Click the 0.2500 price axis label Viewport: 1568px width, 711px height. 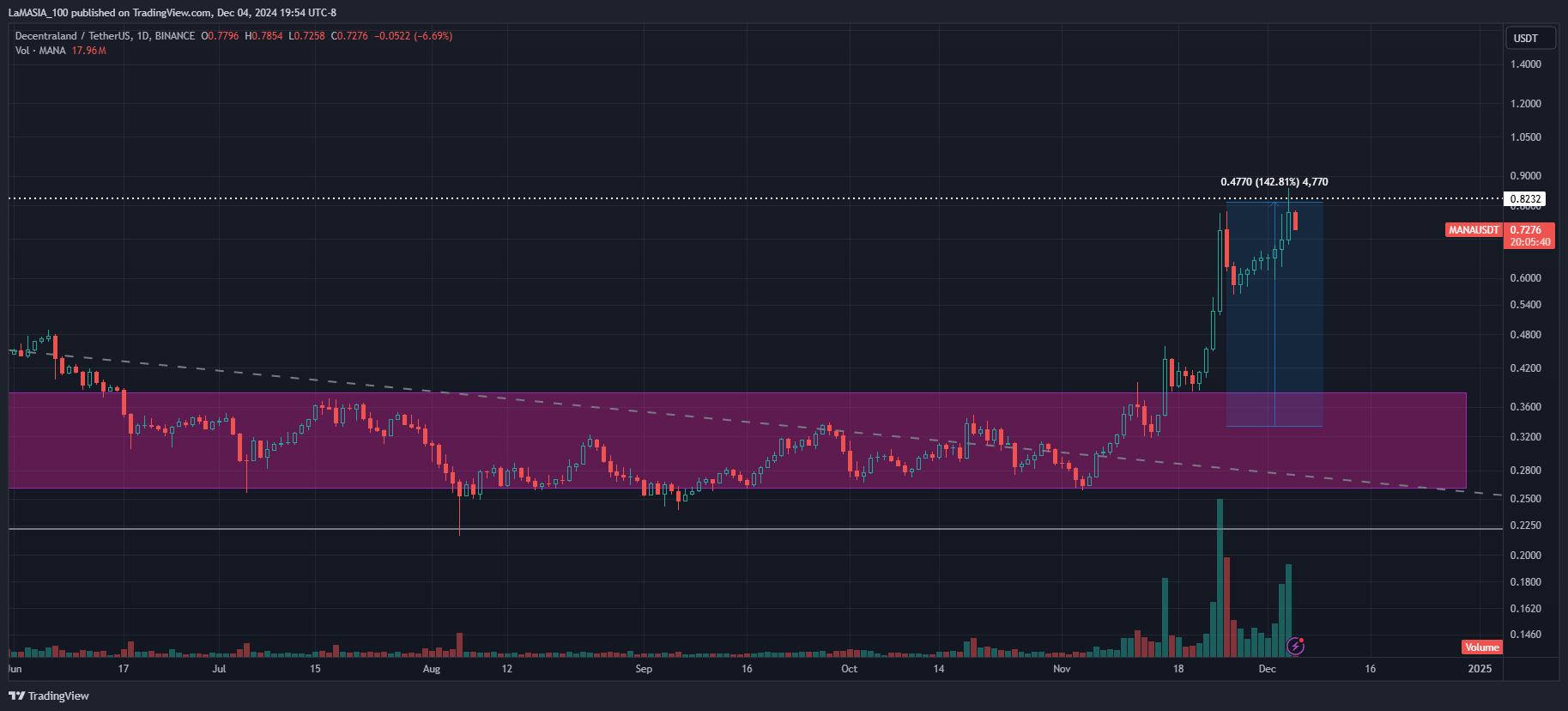point(1525,499)
